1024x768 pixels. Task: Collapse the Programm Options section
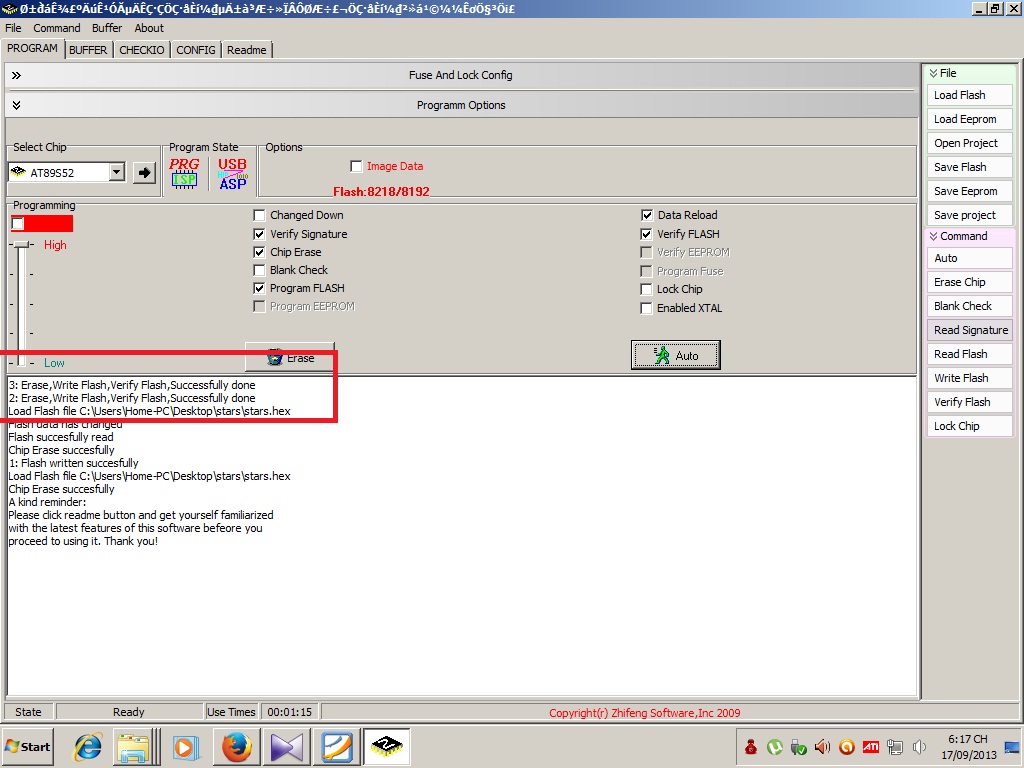[x=16, y=105]
